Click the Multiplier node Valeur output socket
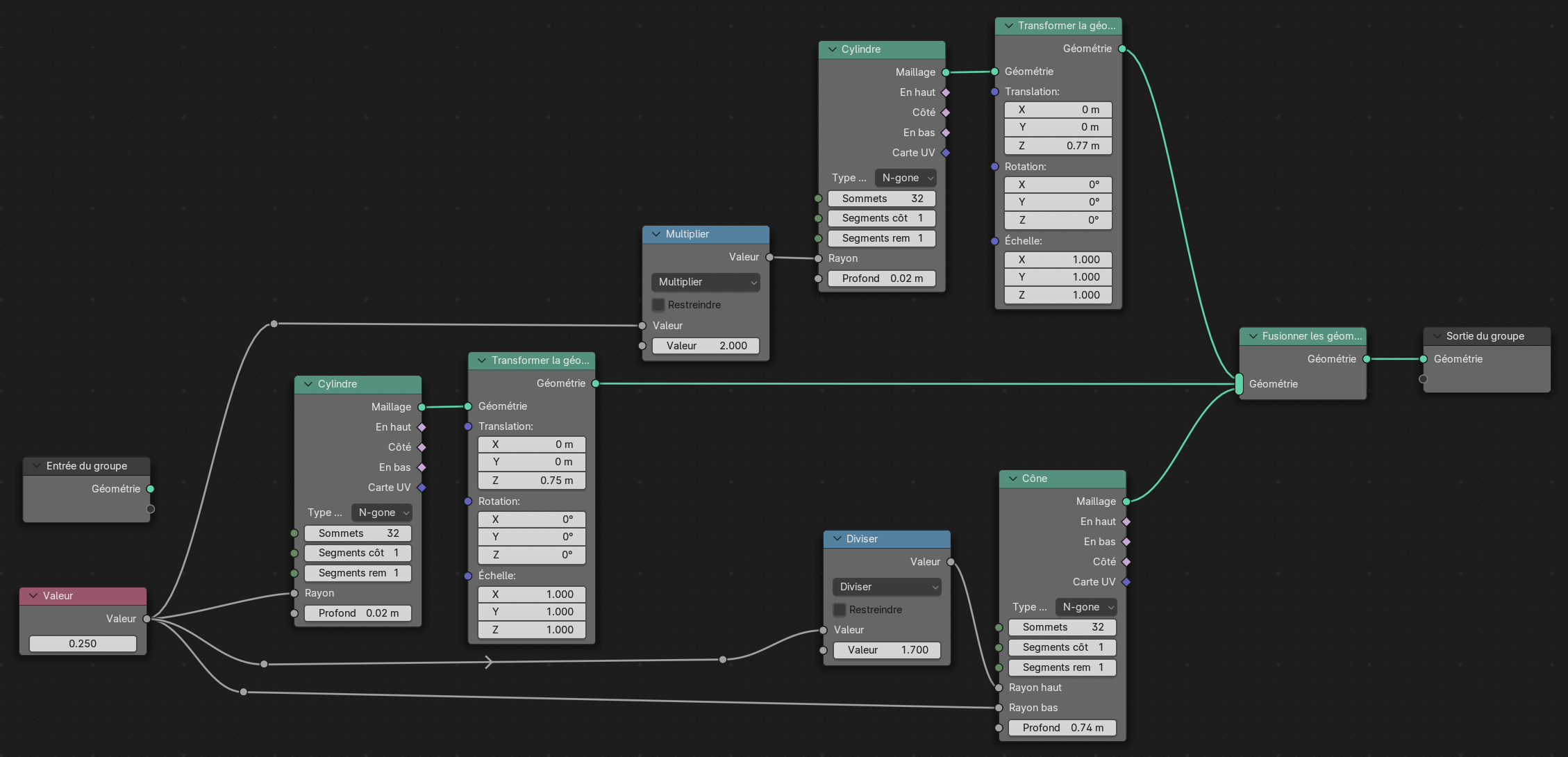This screenshot has height=757, width=1568. (769, 257)
